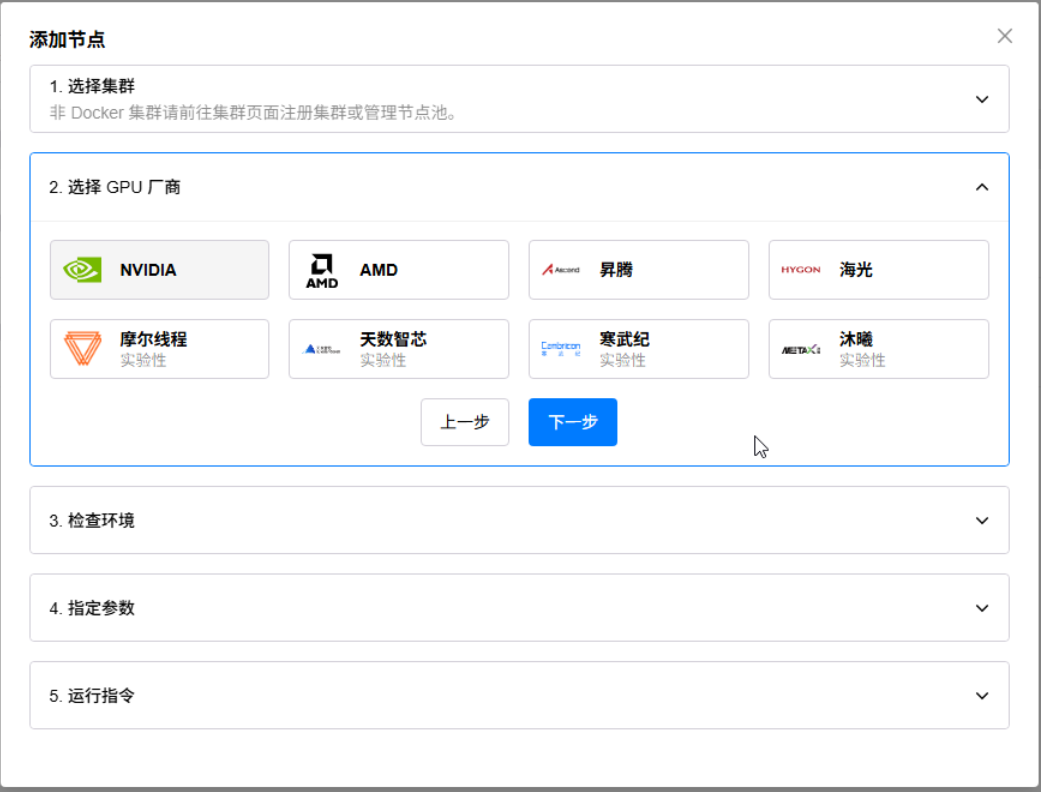Expand step 3 检查环境 chevron
The image size is (1041, 792).
(982, 520)
